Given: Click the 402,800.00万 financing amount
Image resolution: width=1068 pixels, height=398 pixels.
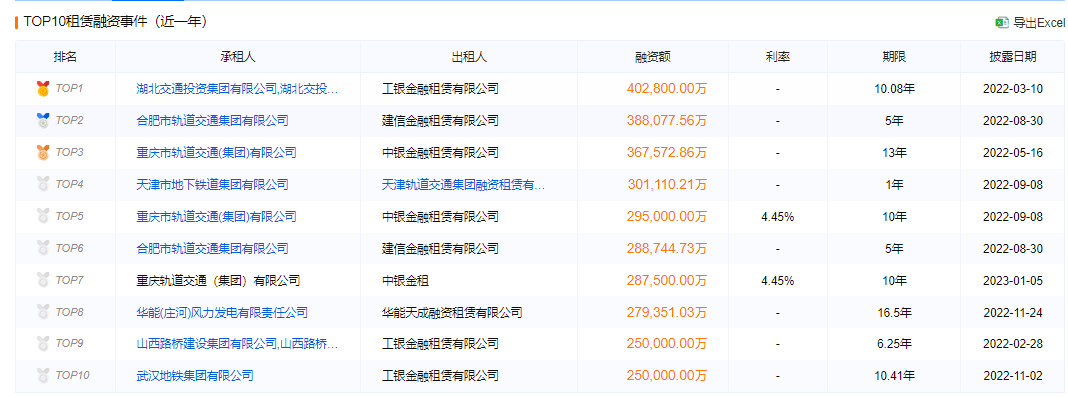Looking at the screenshot, I should tap(667, 89).
